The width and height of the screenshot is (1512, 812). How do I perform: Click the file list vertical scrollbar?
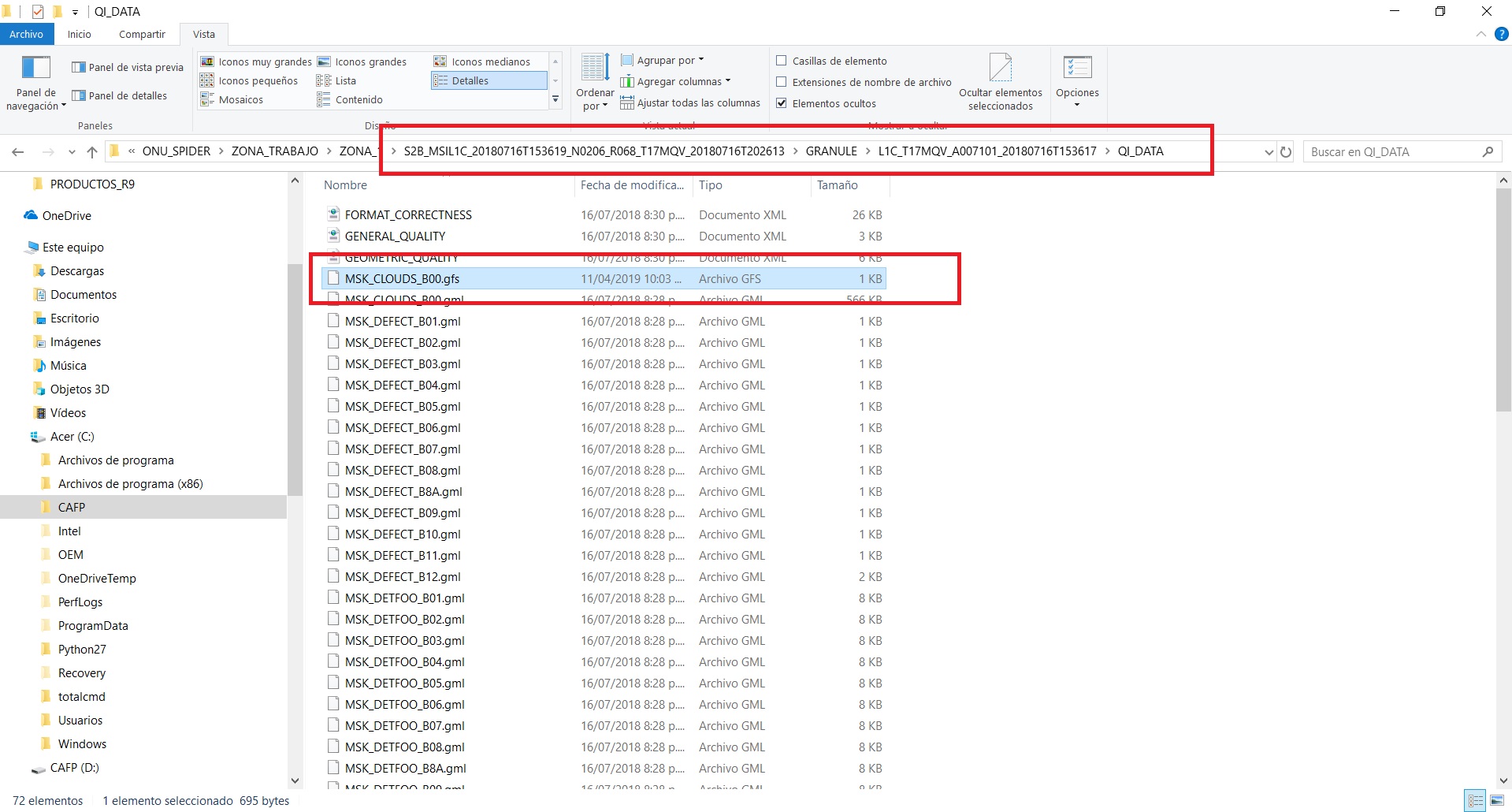pyautogui.click(x=1503, y=300)
